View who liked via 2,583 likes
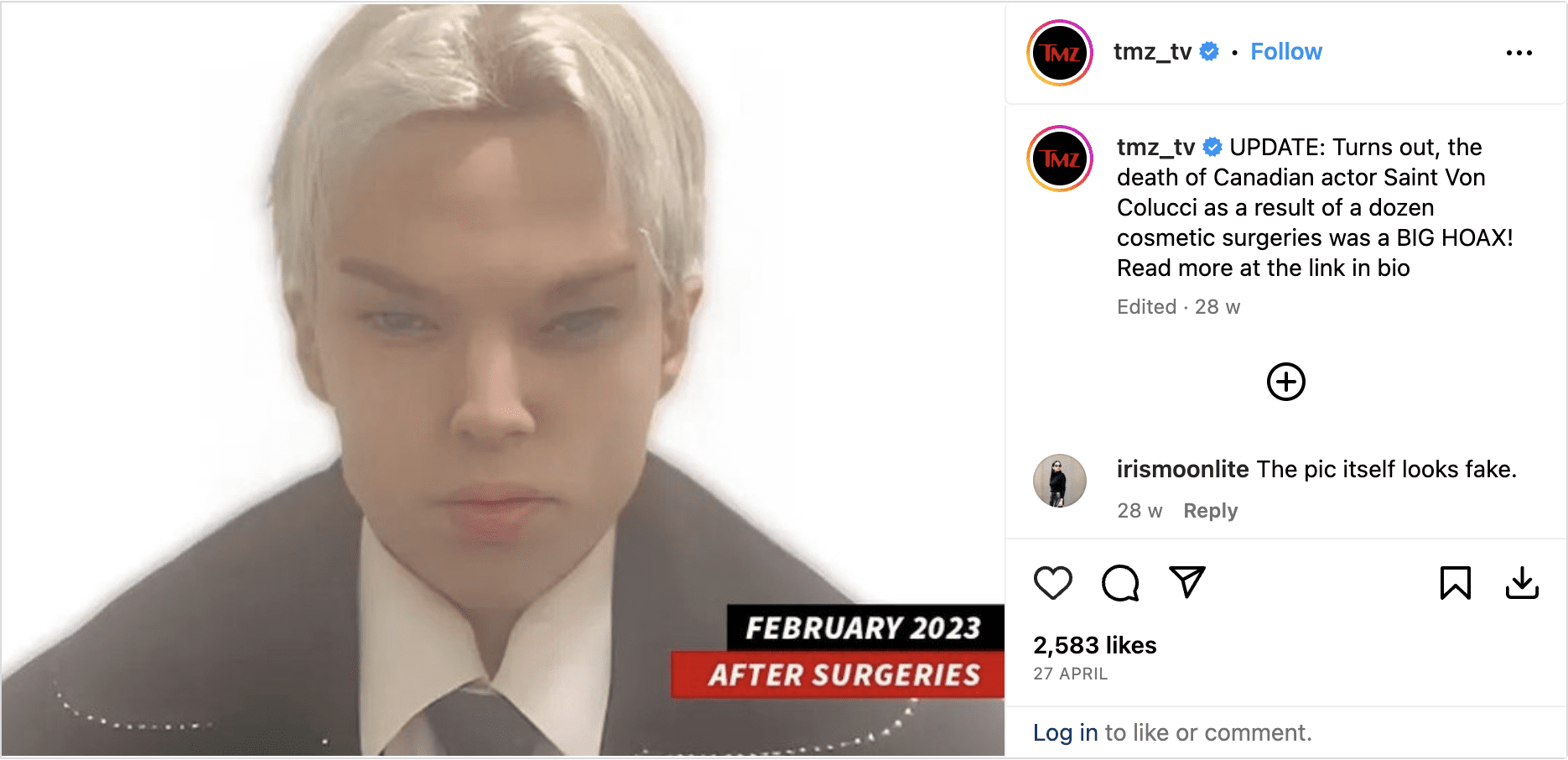Image resolution: width=1568 pixels, height=760 pixels. point(1095,645)
